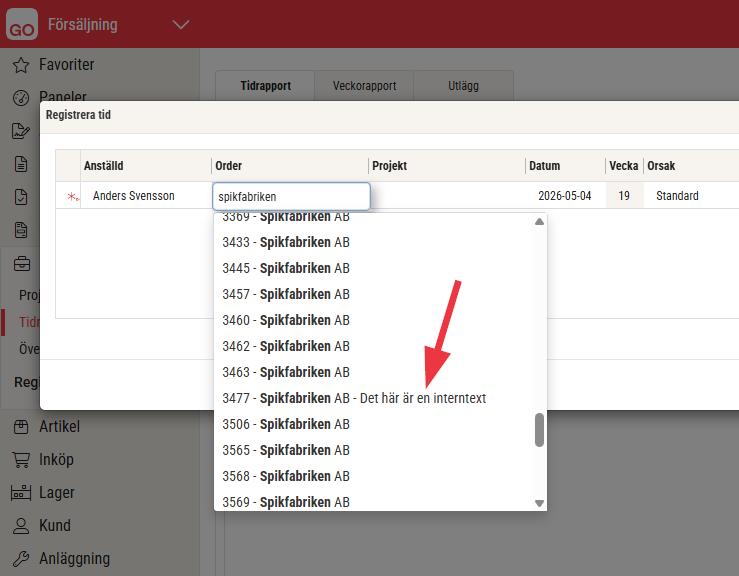Select order 3462 - Spikfabriken AB
Screen dimensions: 739x576
pos(373,346)
